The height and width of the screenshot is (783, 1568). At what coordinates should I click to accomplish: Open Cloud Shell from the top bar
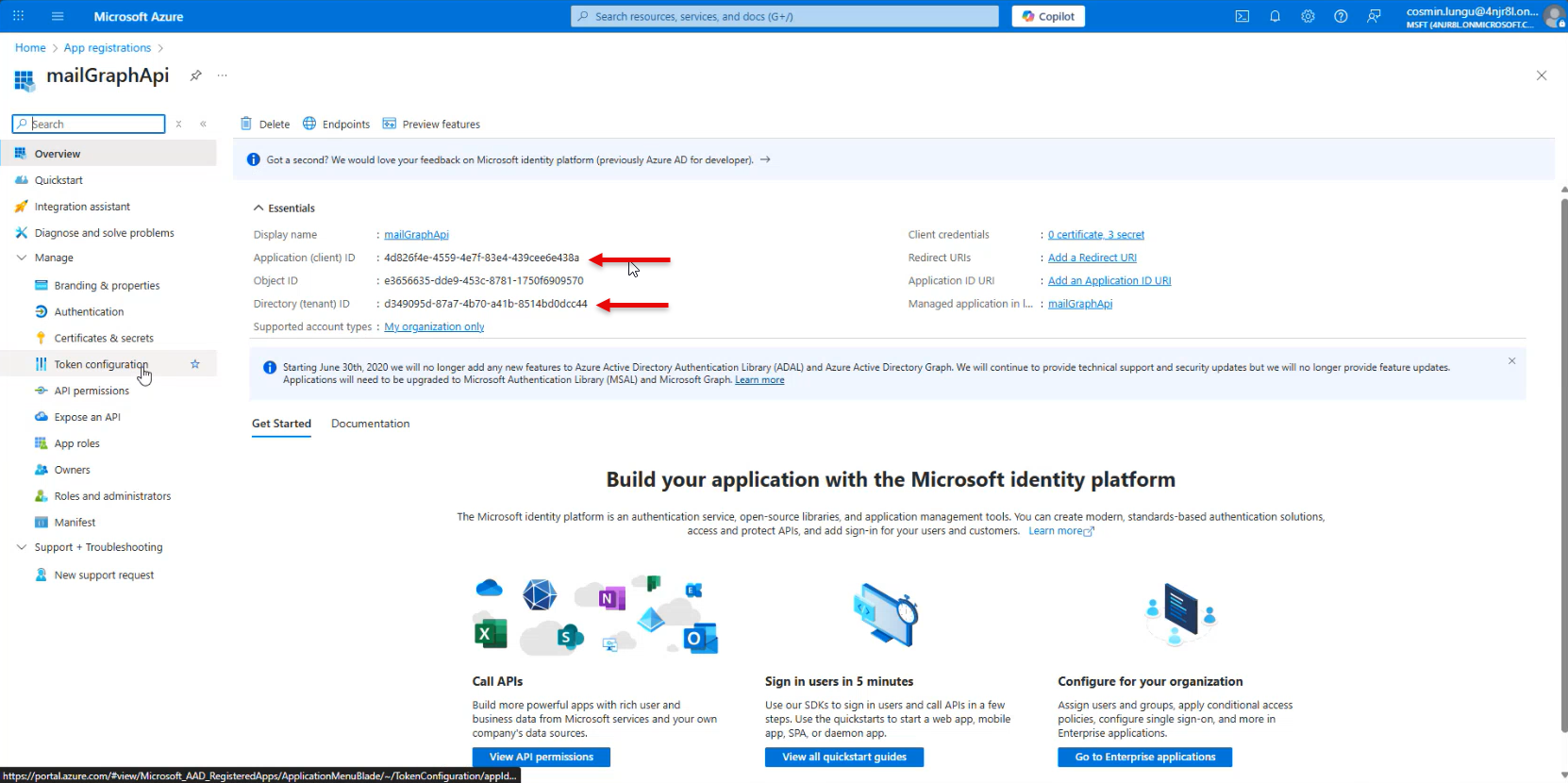pos(1242,16)
